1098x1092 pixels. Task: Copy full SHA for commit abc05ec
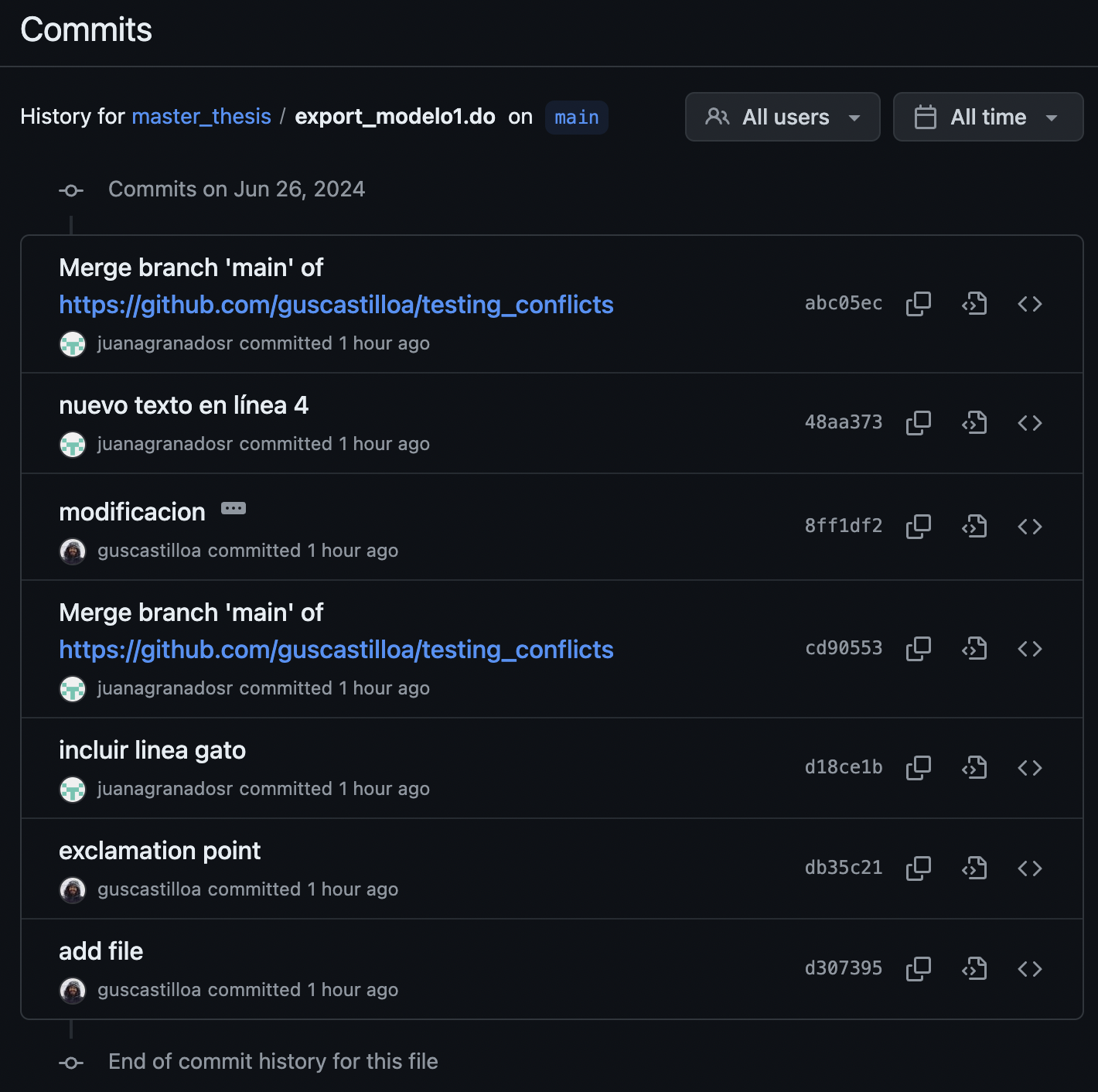coord(918,304)
